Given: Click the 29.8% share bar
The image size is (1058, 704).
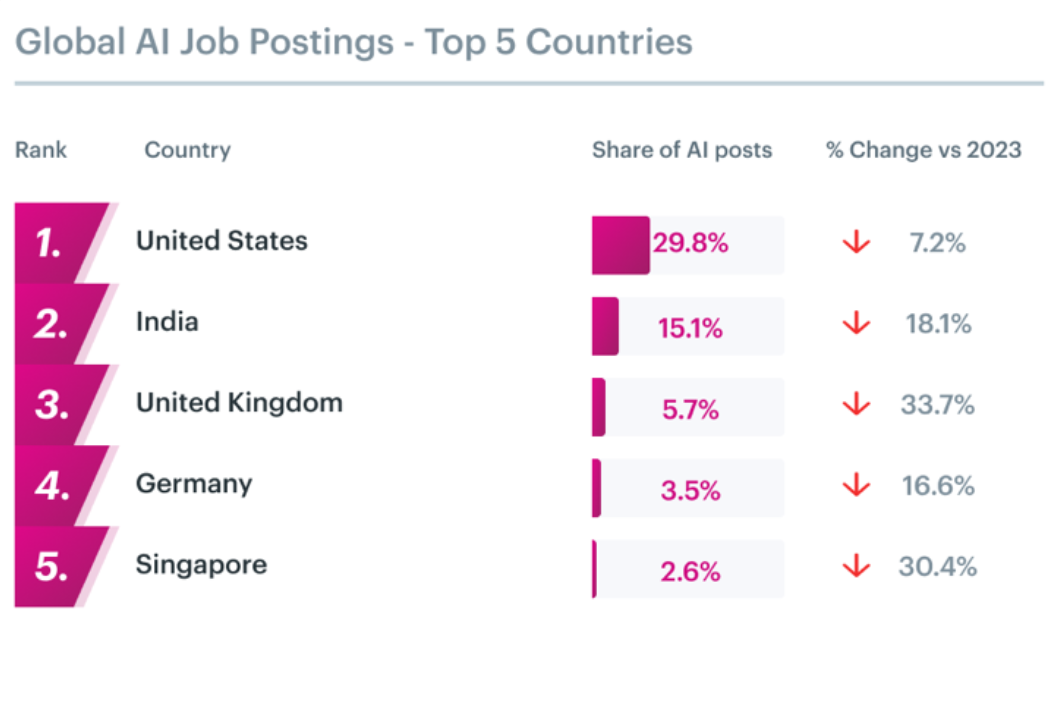Looking at the screenshot, I should [x=688, y=245].
